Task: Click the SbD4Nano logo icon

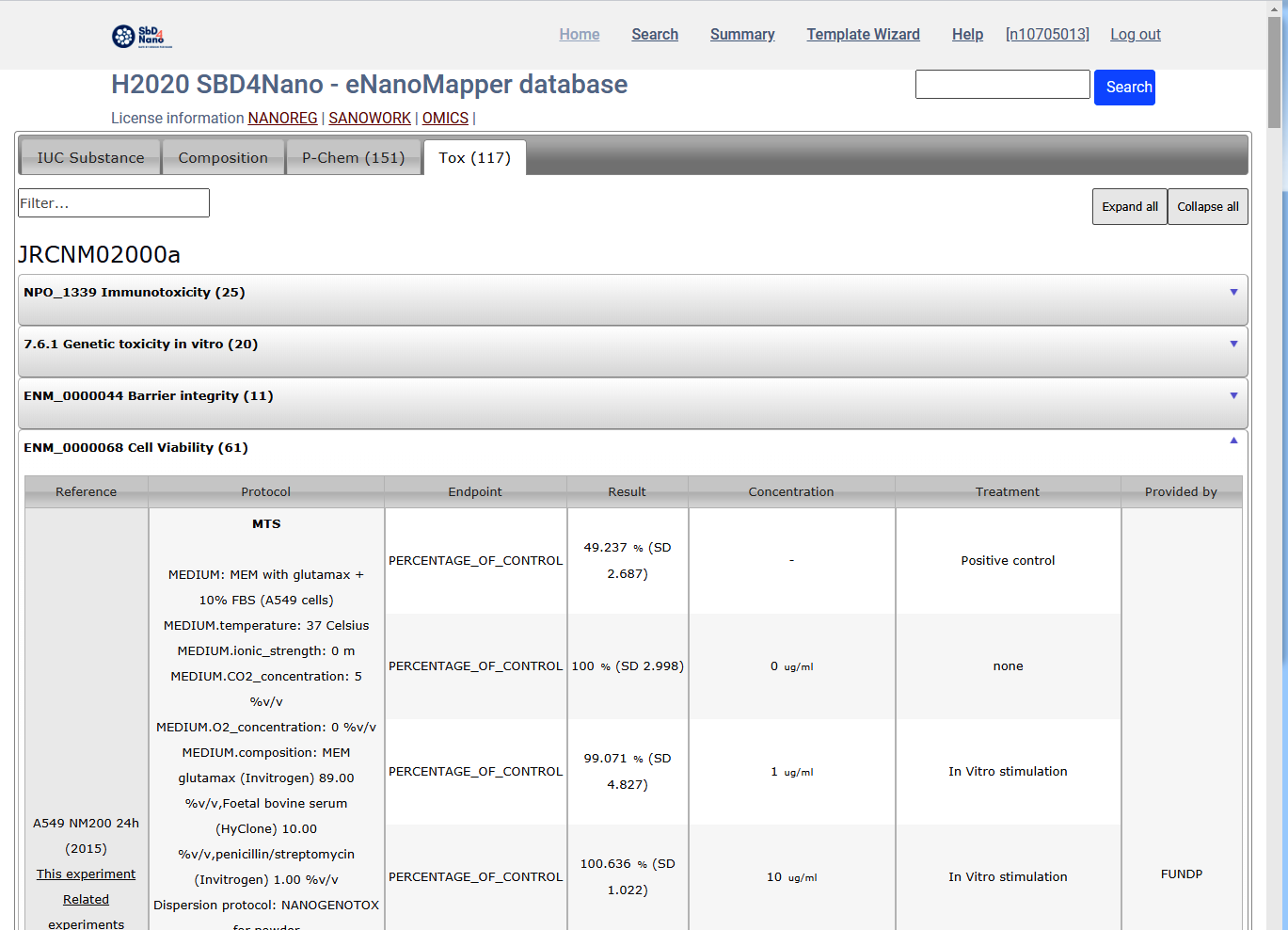Action: click(141, 36)
